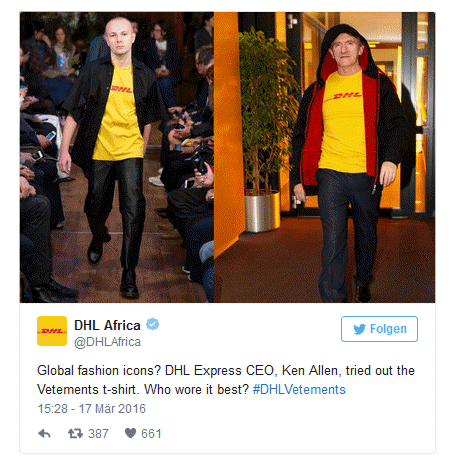Like the tweet with the heart icon

(130, 433)
